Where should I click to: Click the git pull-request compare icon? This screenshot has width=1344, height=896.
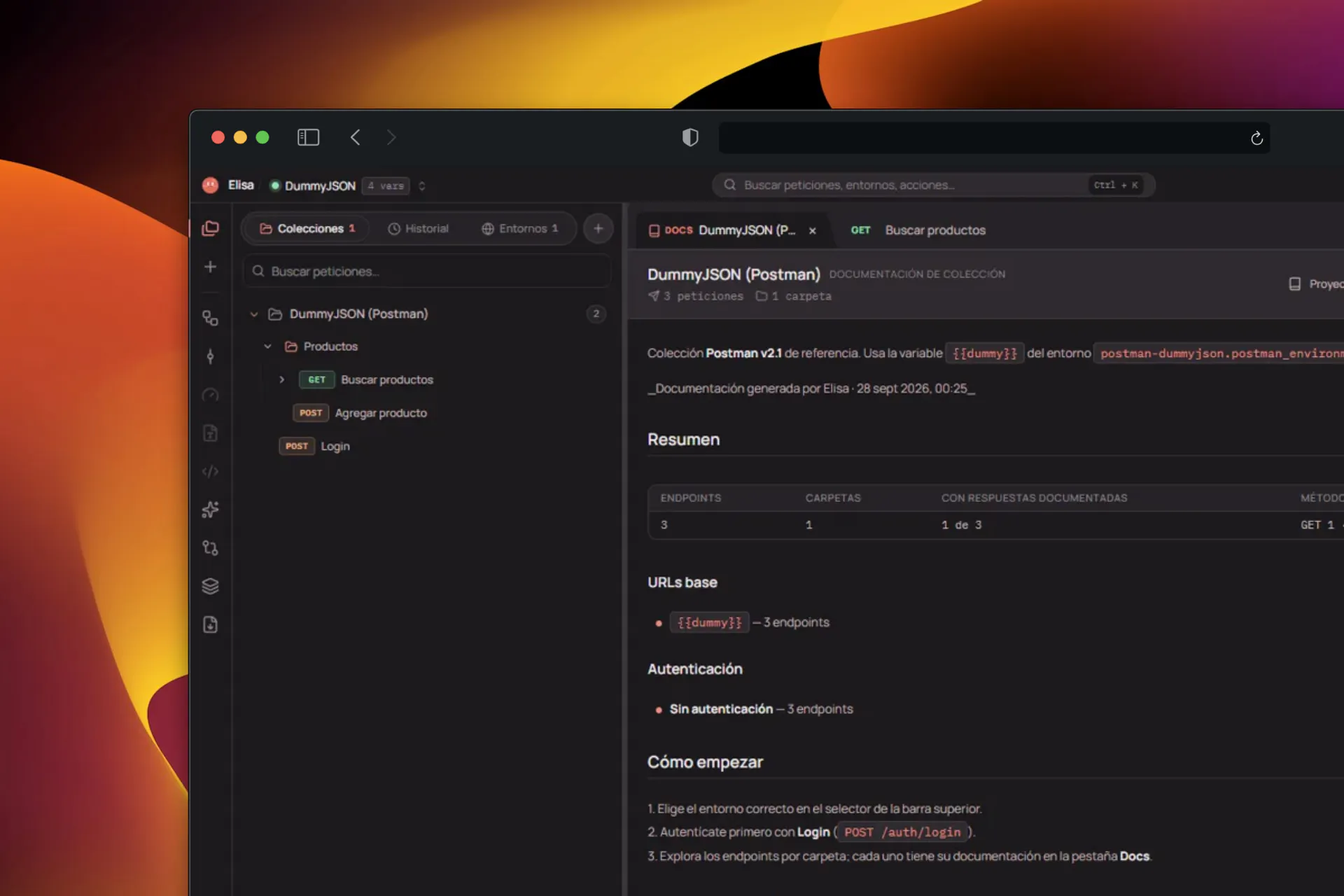point(210,547)
